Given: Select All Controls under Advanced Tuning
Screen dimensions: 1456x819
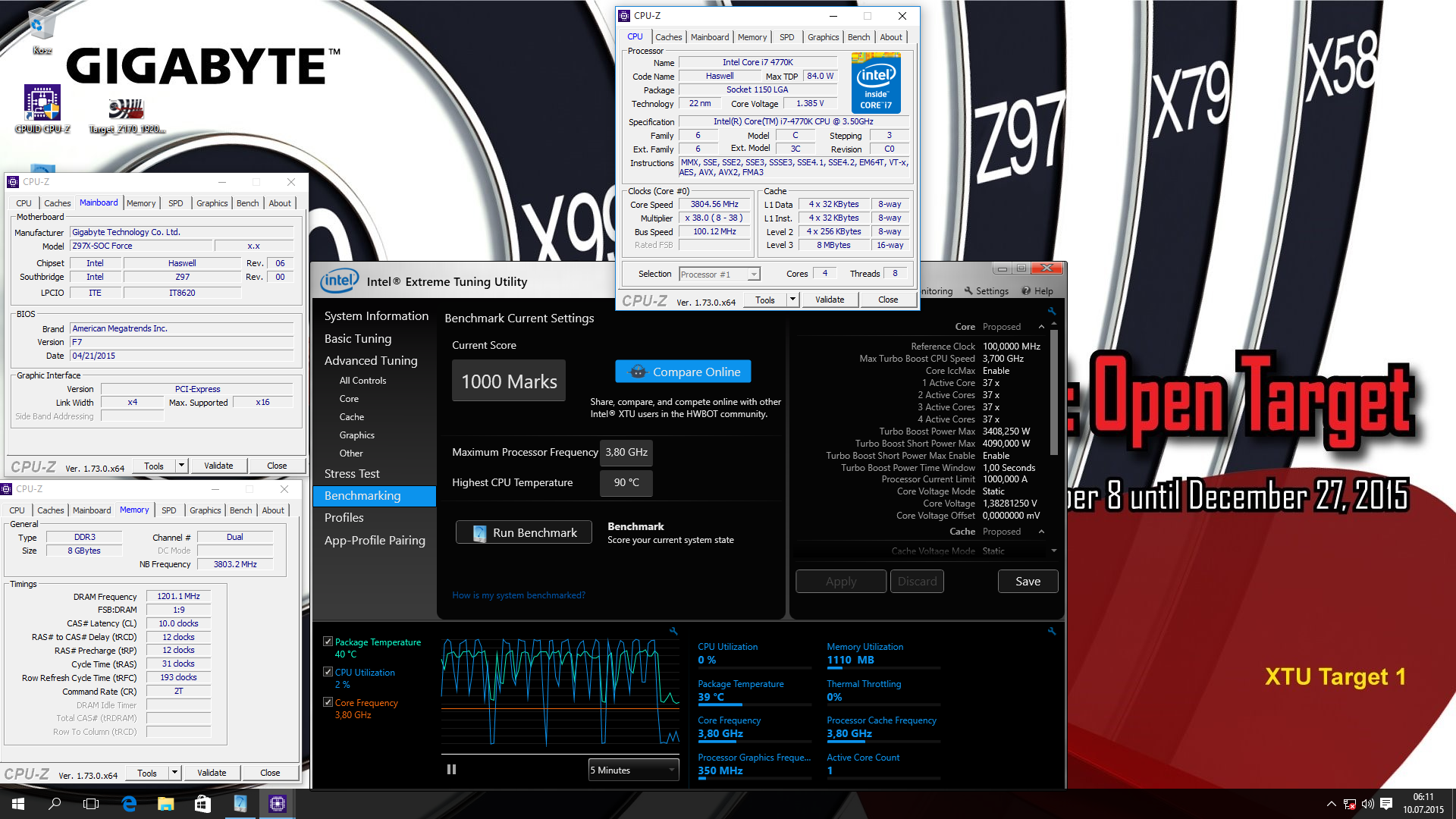Looking at the screenshot, I should coord(362,381).
